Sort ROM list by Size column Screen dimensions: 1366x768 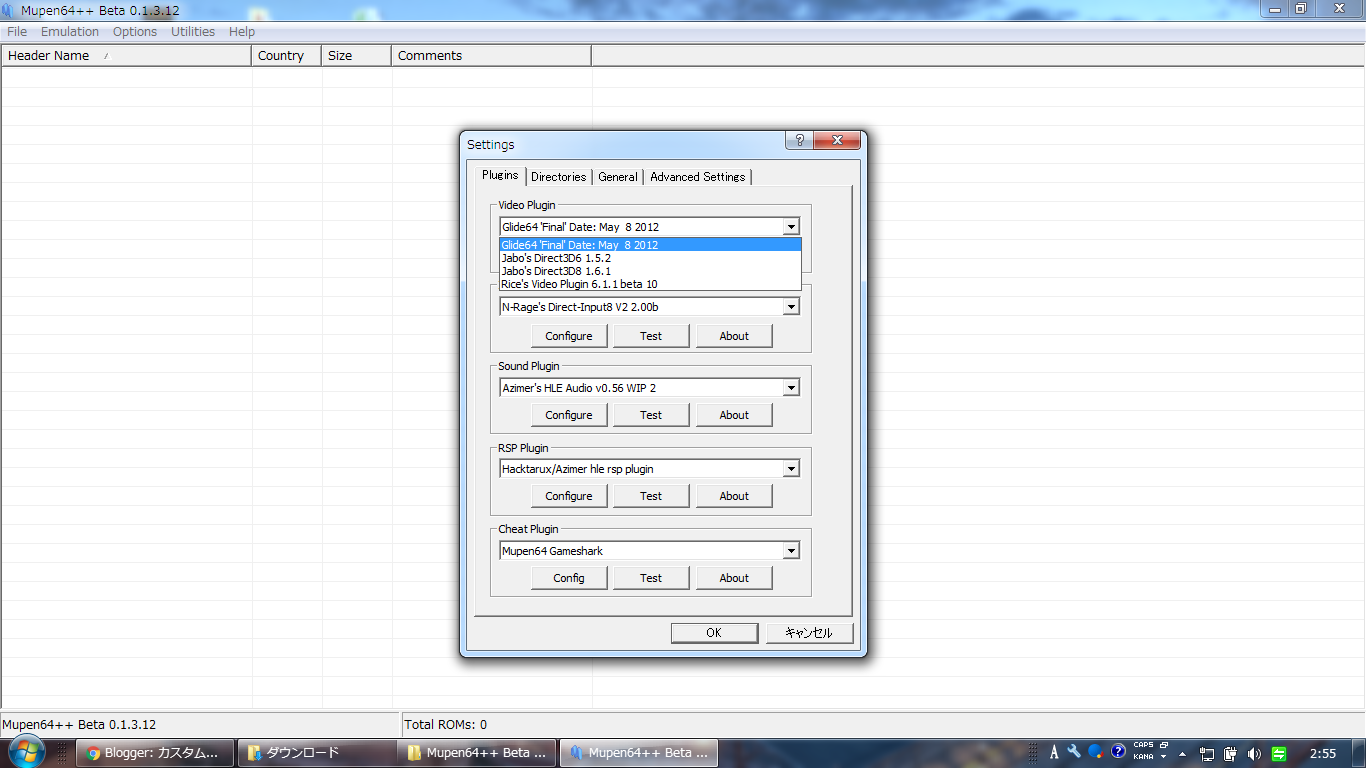click(357, 56)
